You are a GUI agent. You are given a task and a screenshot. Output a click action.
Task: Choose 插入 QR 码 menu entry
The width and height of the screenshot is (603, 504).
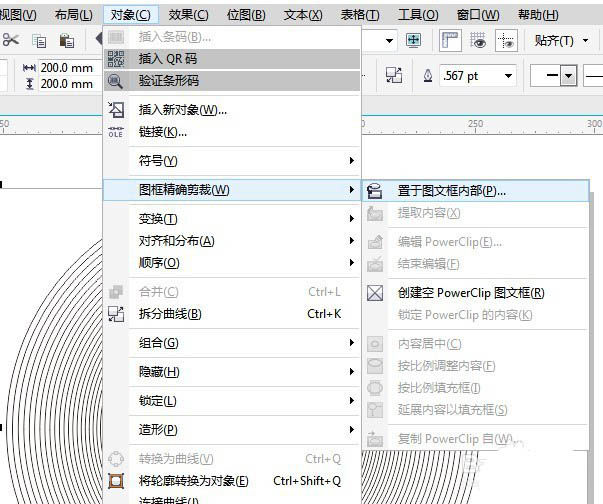click(232, 59)
